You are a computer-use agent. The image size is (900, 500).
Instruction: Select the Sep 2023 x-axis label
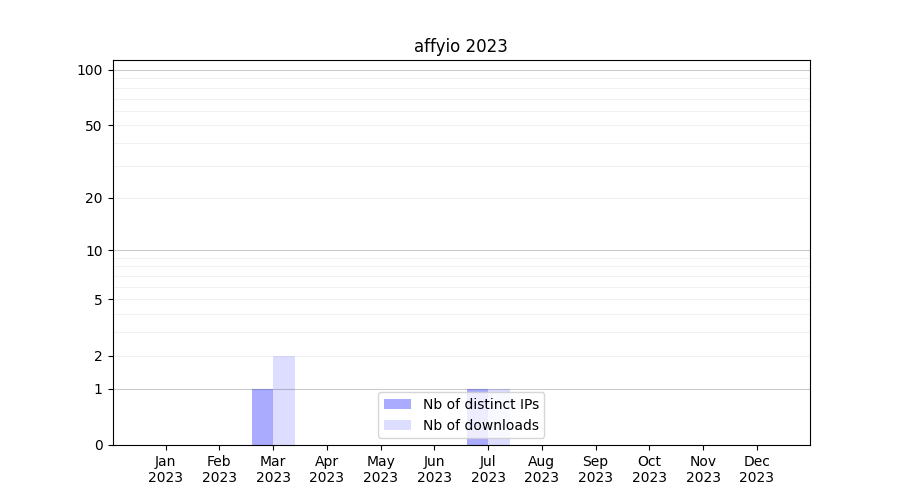coord(595,469)
